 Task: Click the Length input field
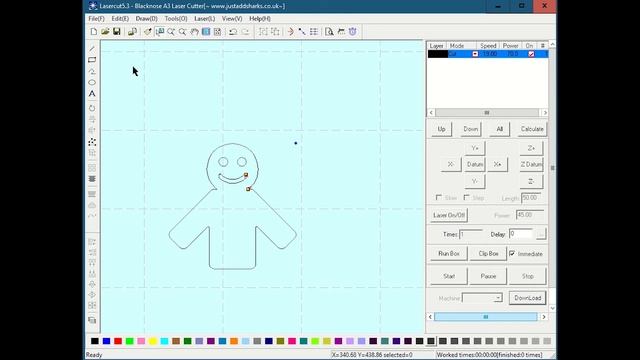point(531,198)
